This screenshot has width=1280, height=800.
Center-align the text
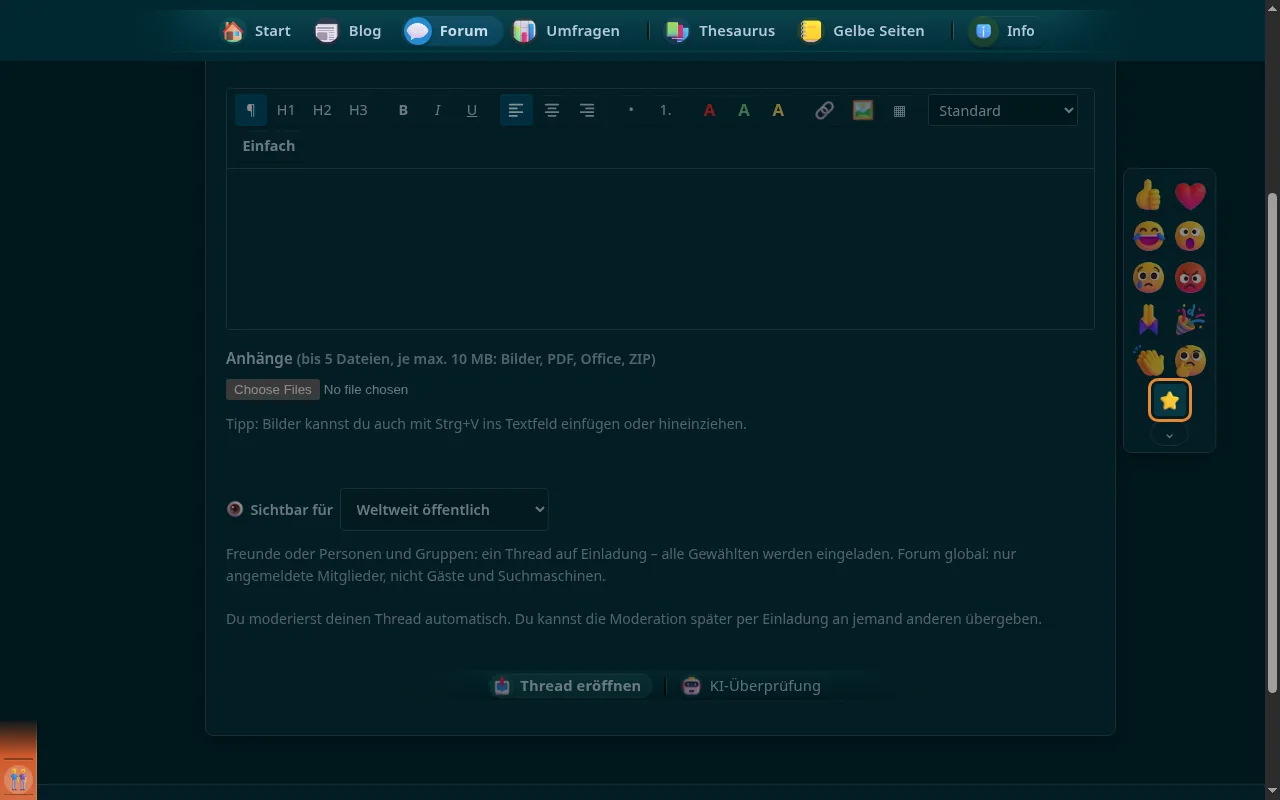(551, 110)
